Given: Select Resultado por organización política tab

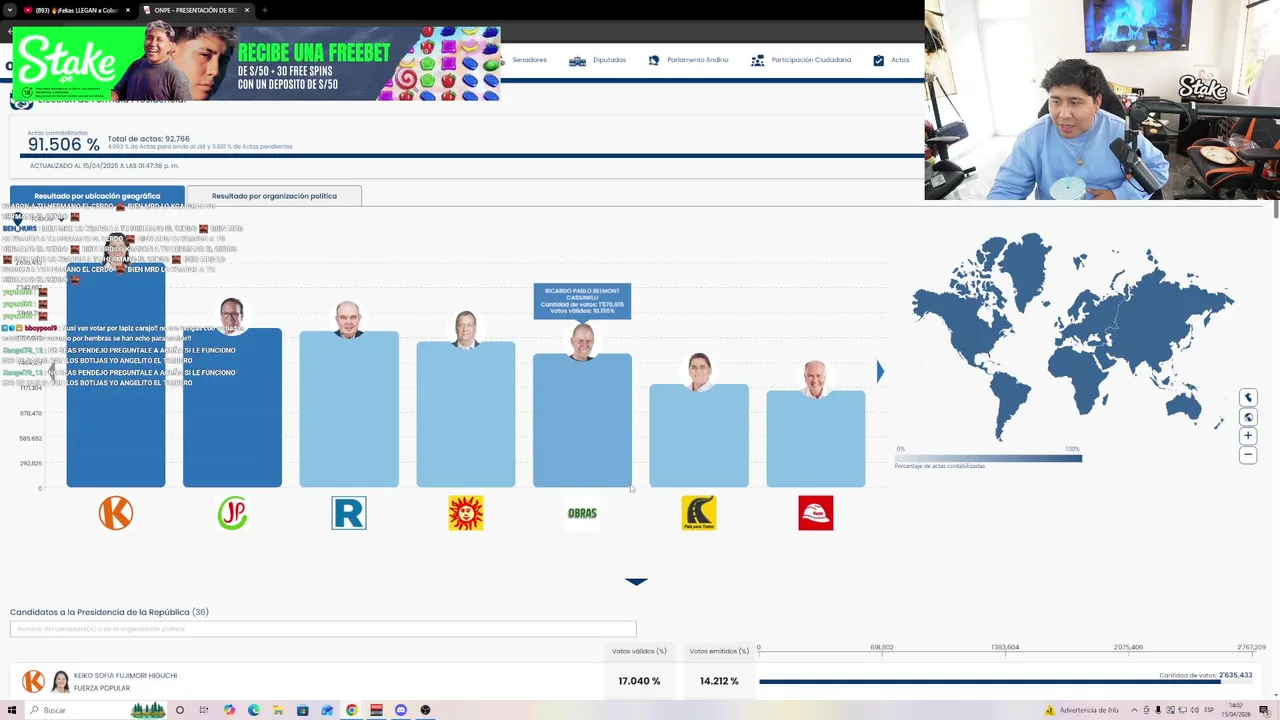Looking at the screenshot, I should tap(274, 196).
